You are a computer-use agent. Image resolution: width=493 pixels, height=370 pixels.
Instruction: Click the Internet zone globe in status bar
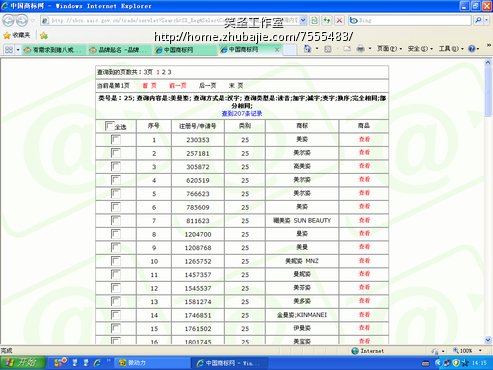(x=355, y=351)
